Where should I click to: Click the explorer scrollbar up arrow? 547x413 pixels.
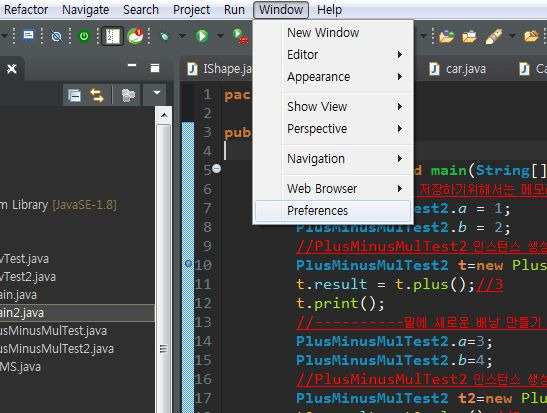(x=164, y=115)
